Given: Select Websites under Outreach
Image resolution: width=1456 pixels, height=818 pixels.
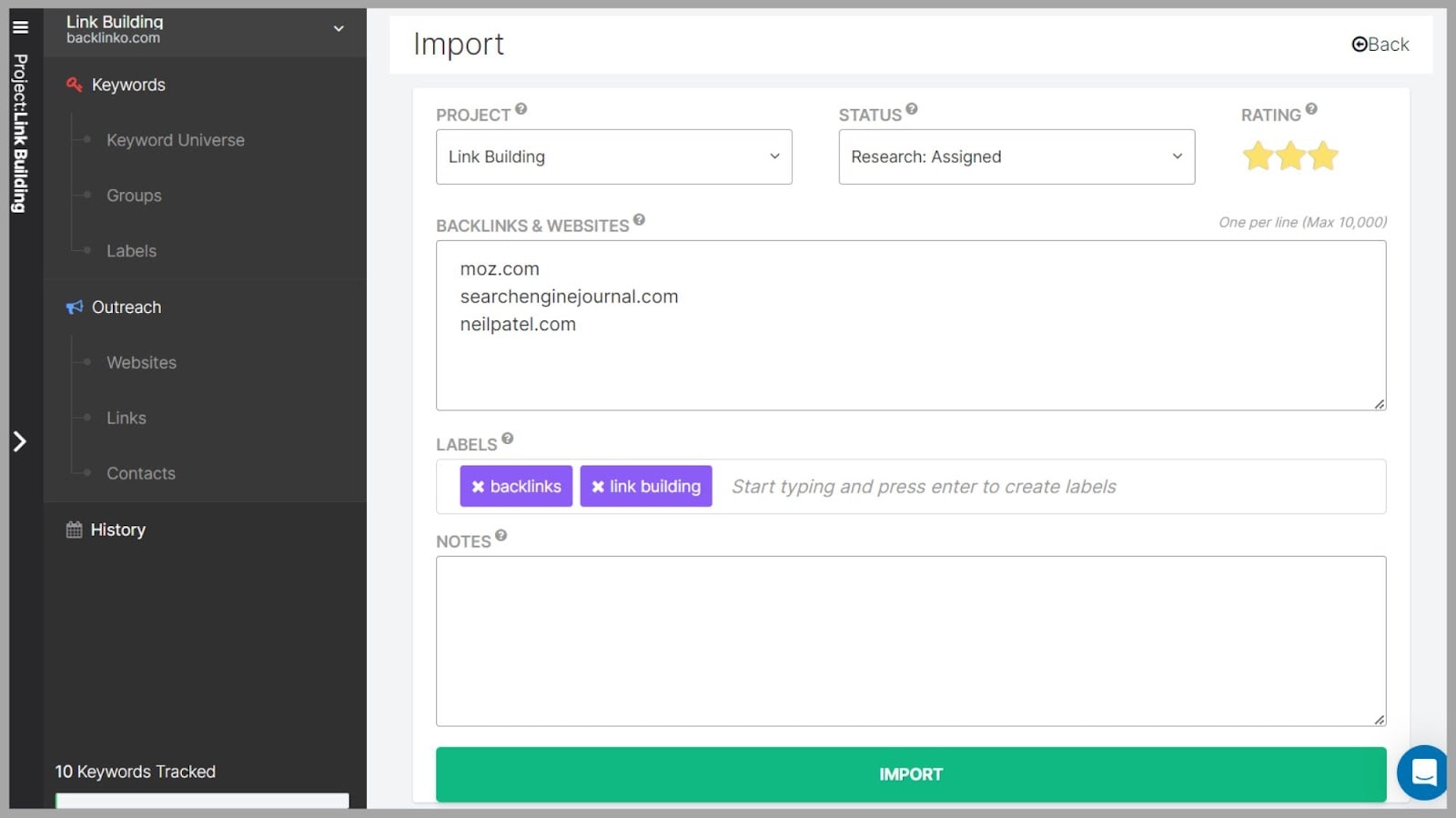Looking at the screenshot, I should point(141,363).
